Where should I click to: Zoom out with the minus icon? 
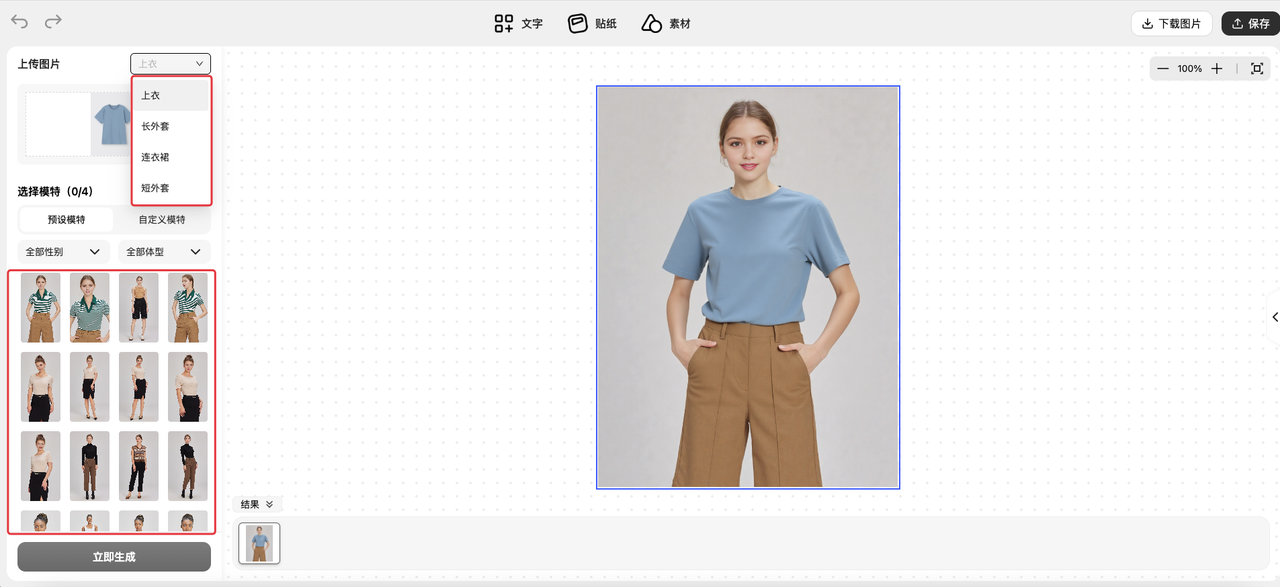[x=1163, y=69]
